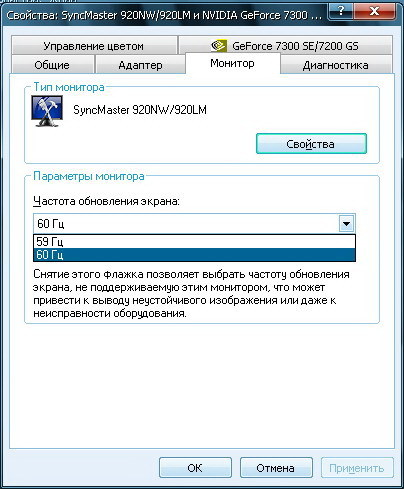
Task: Switch to the Общие tab
Action: 52,65
